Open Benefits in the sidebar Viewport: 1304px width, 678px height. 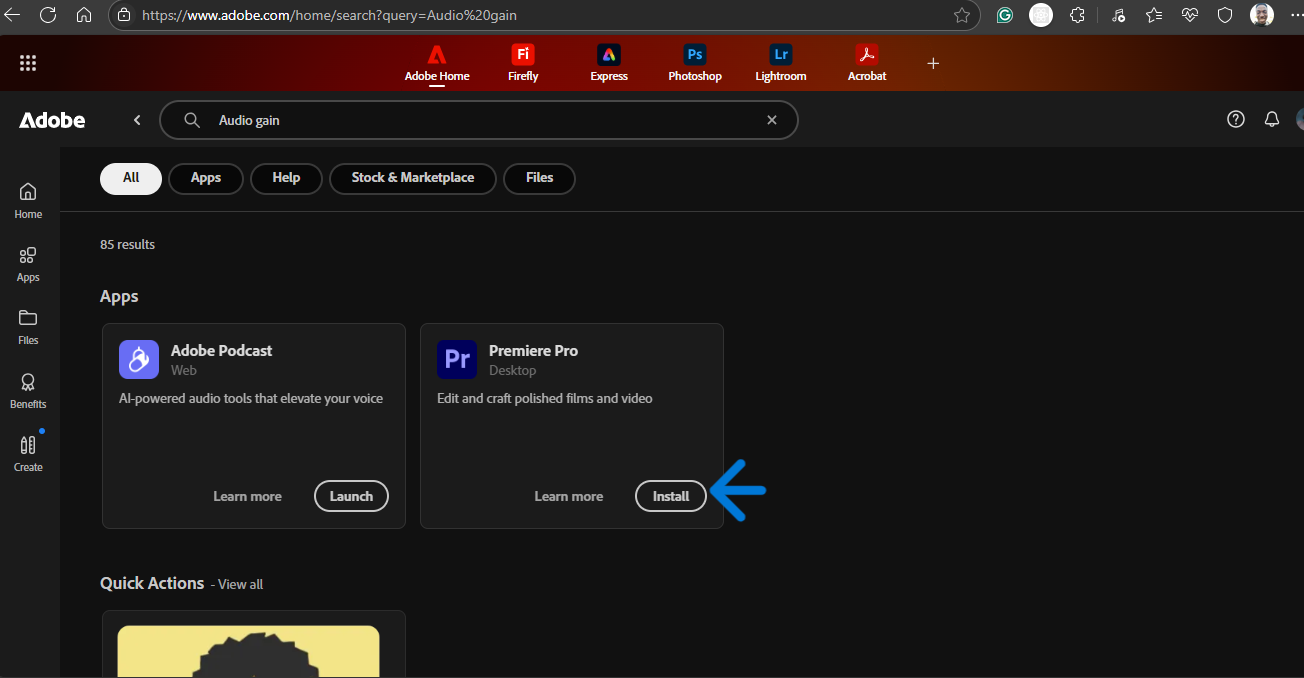click(28, 391)
